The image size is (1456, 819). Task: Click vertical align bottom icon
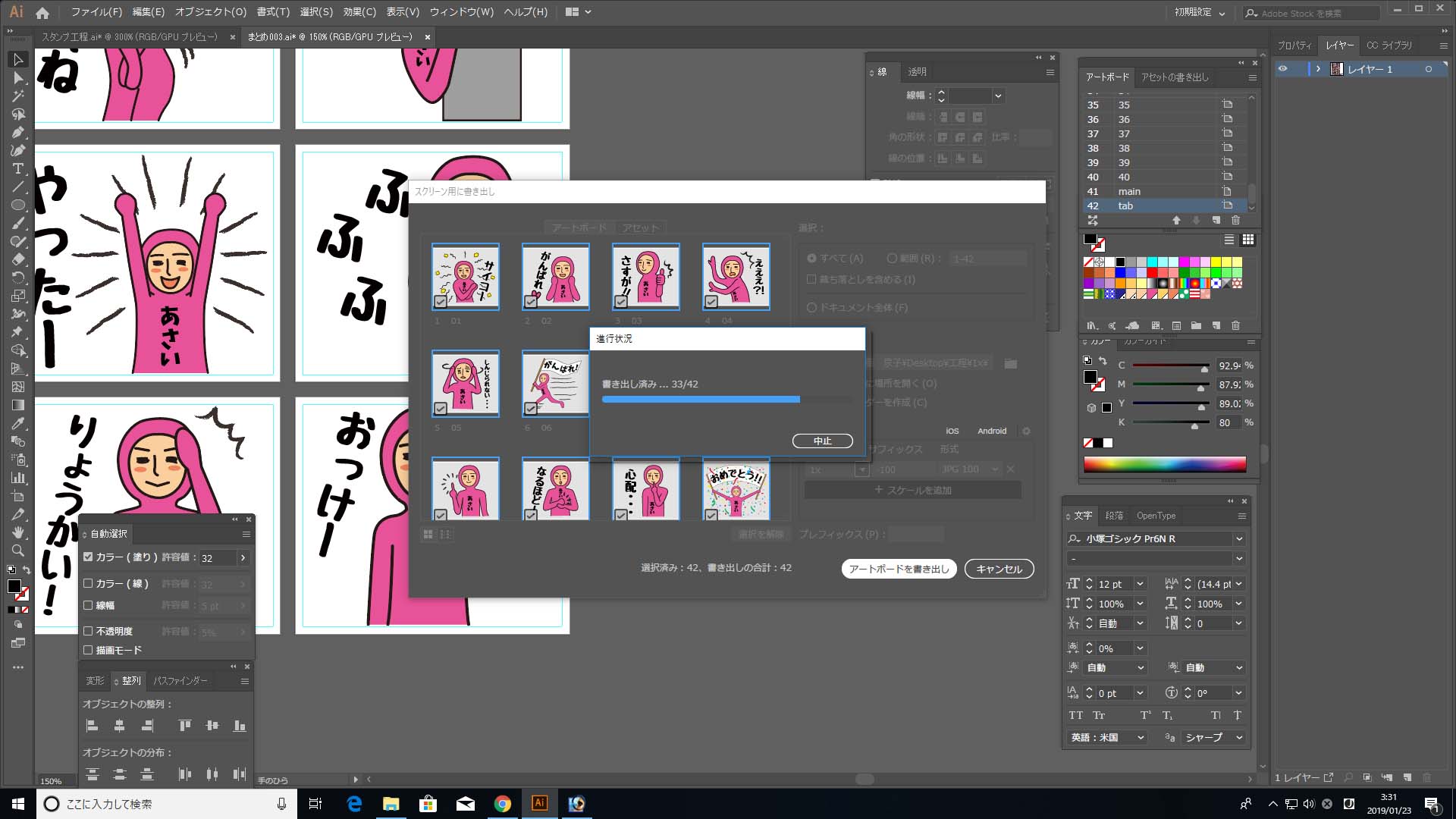click(x=240, y=726)
